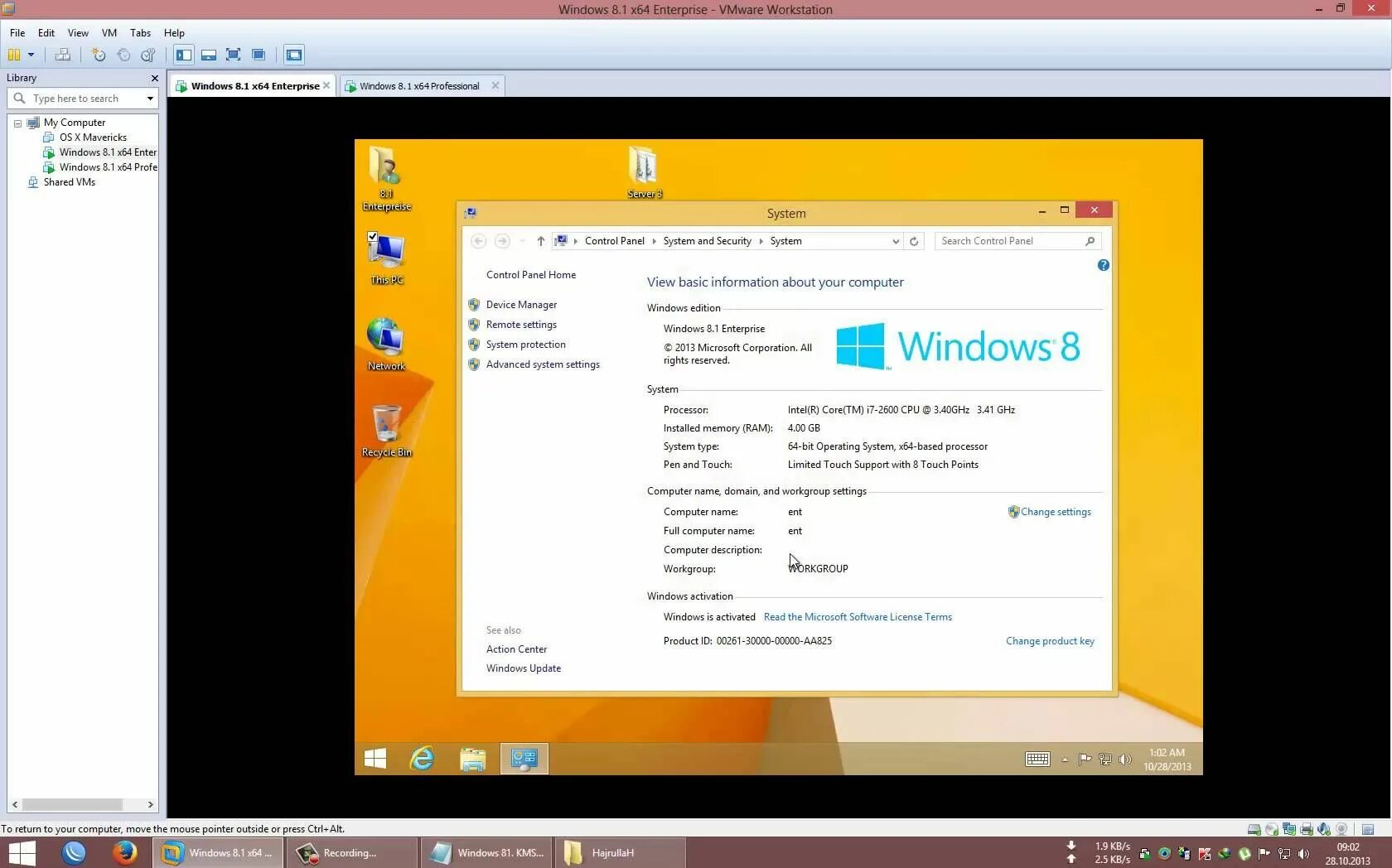Image resolution: width=1392 pixels, height=868 pixels.
Task: Switch to Unity mode
Action: coord(259,55)
